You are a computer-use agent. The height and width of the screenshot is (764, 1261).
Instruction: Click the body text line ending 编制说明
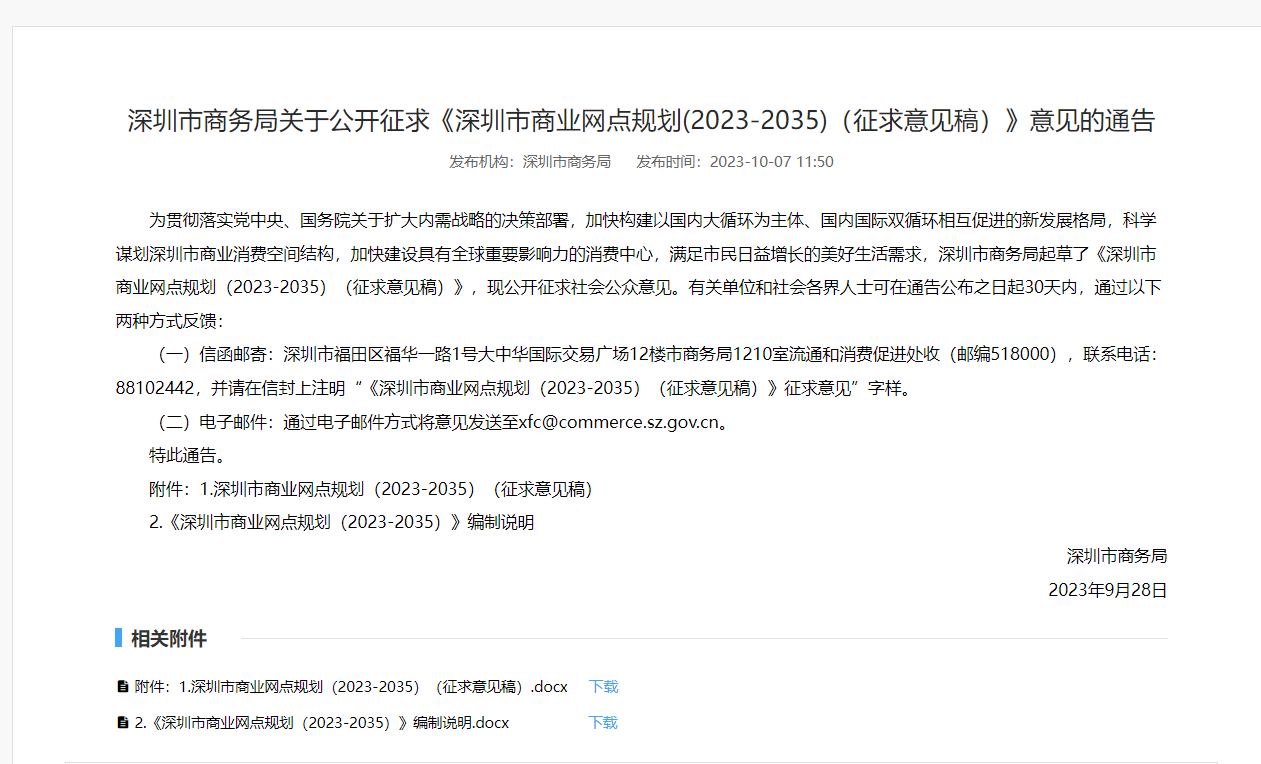(341, 522)
